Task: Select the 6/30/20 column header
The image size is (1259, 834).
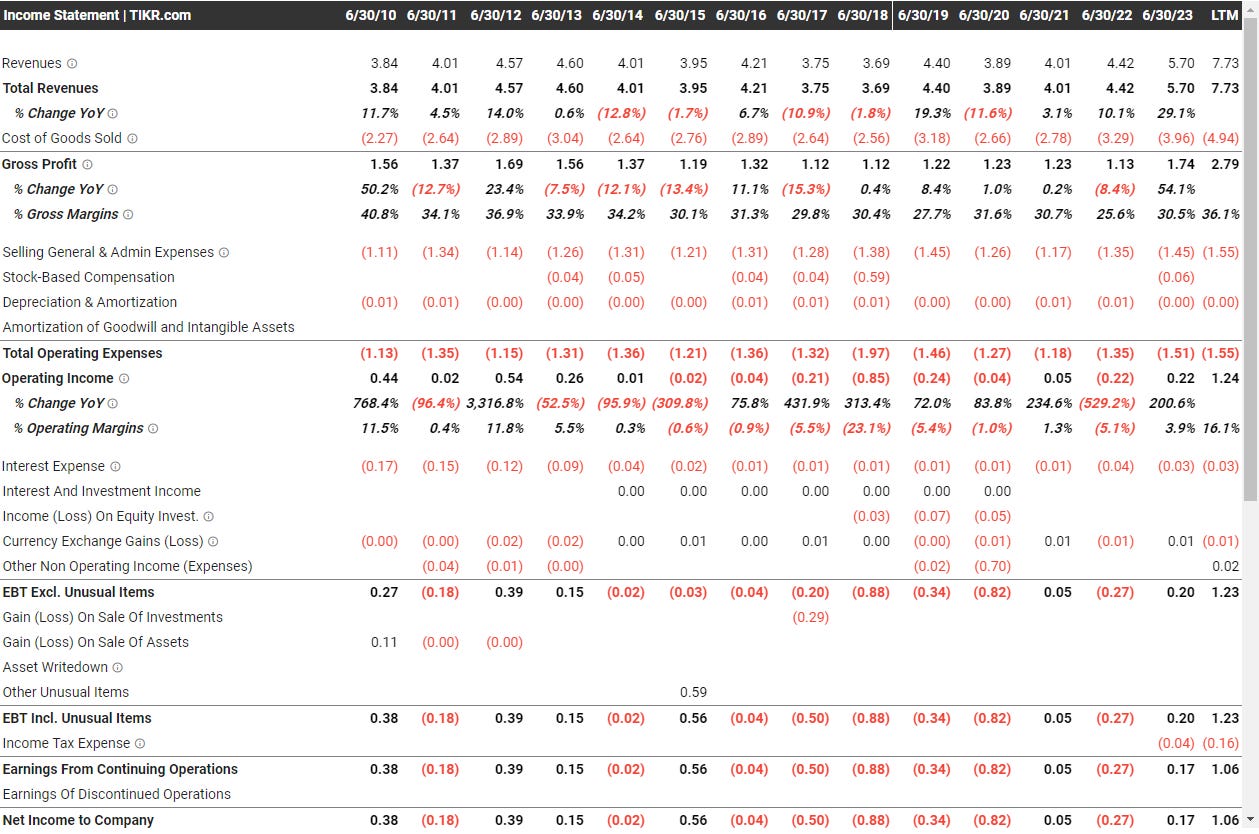Action: point(984,15)
